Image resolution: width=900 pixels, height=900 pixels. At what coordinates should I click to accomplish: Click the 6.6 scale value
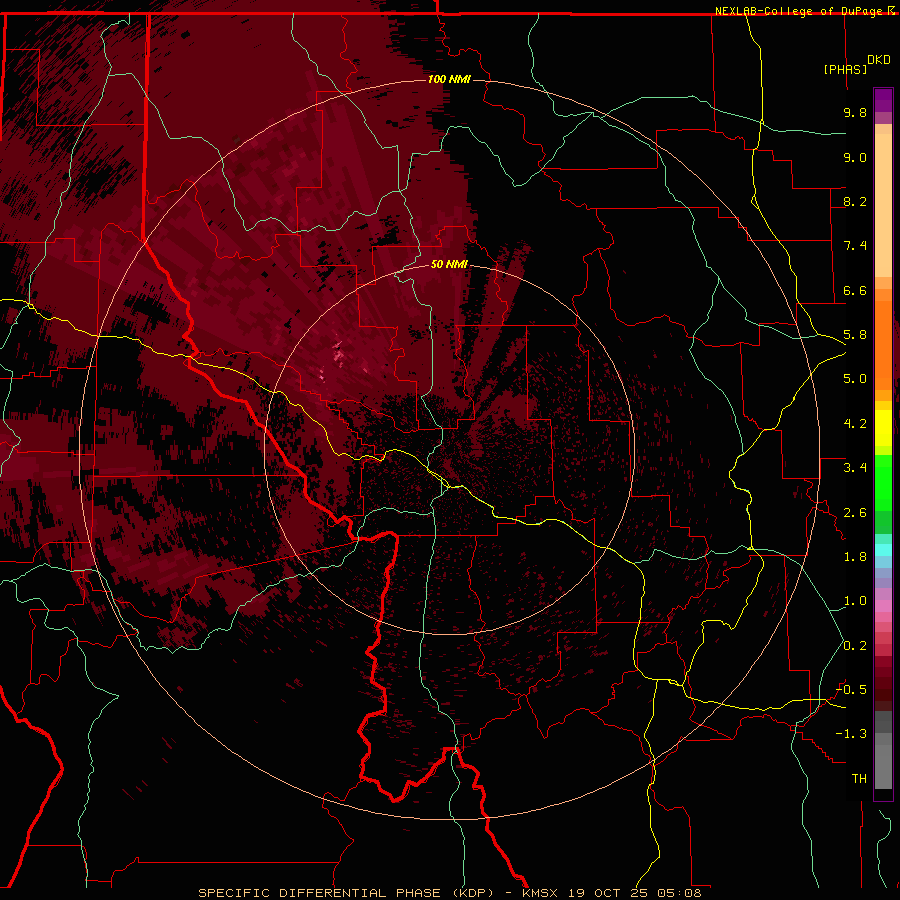(855, 290)
